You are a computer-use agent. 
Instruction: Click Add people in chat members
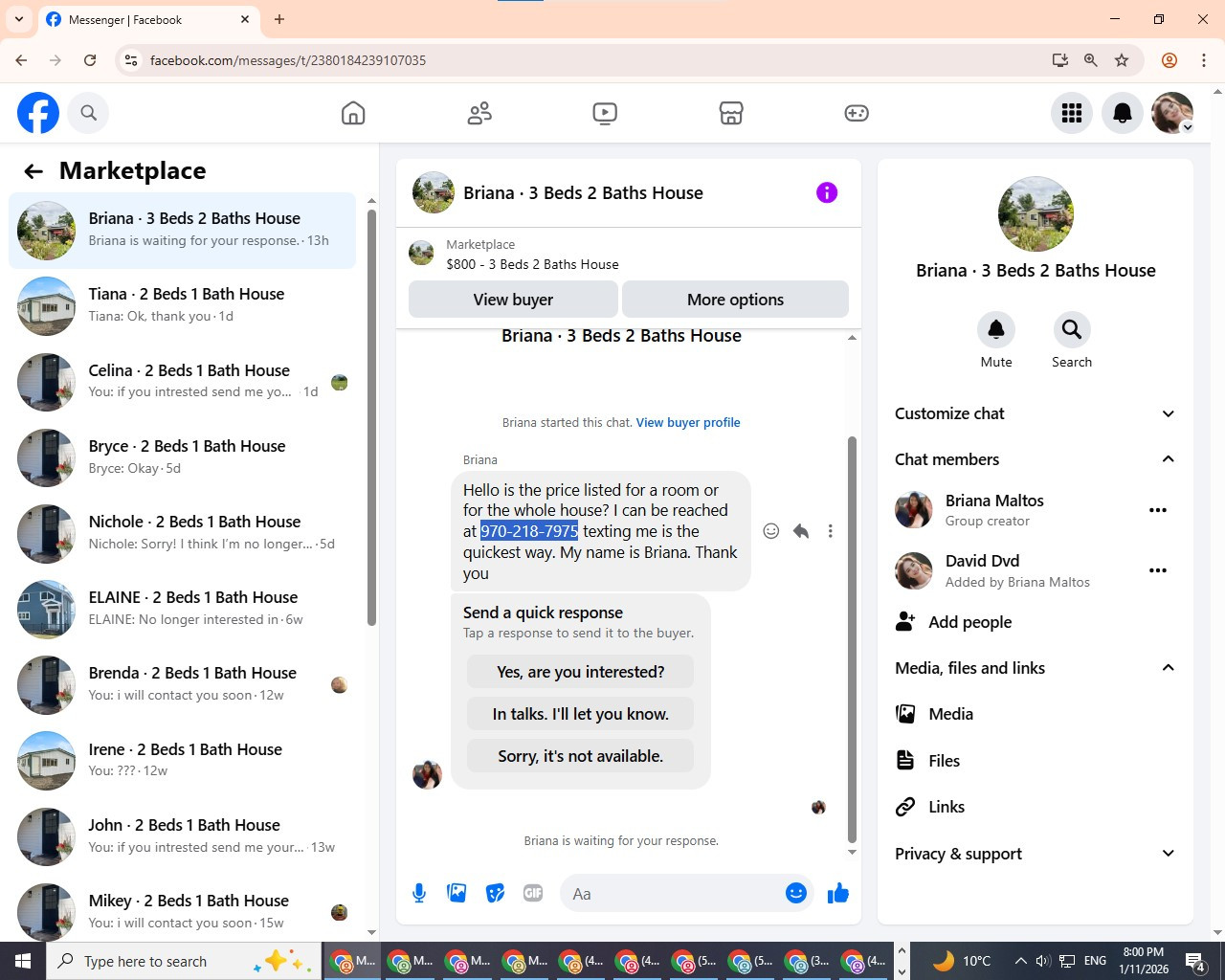[1036, 622]
